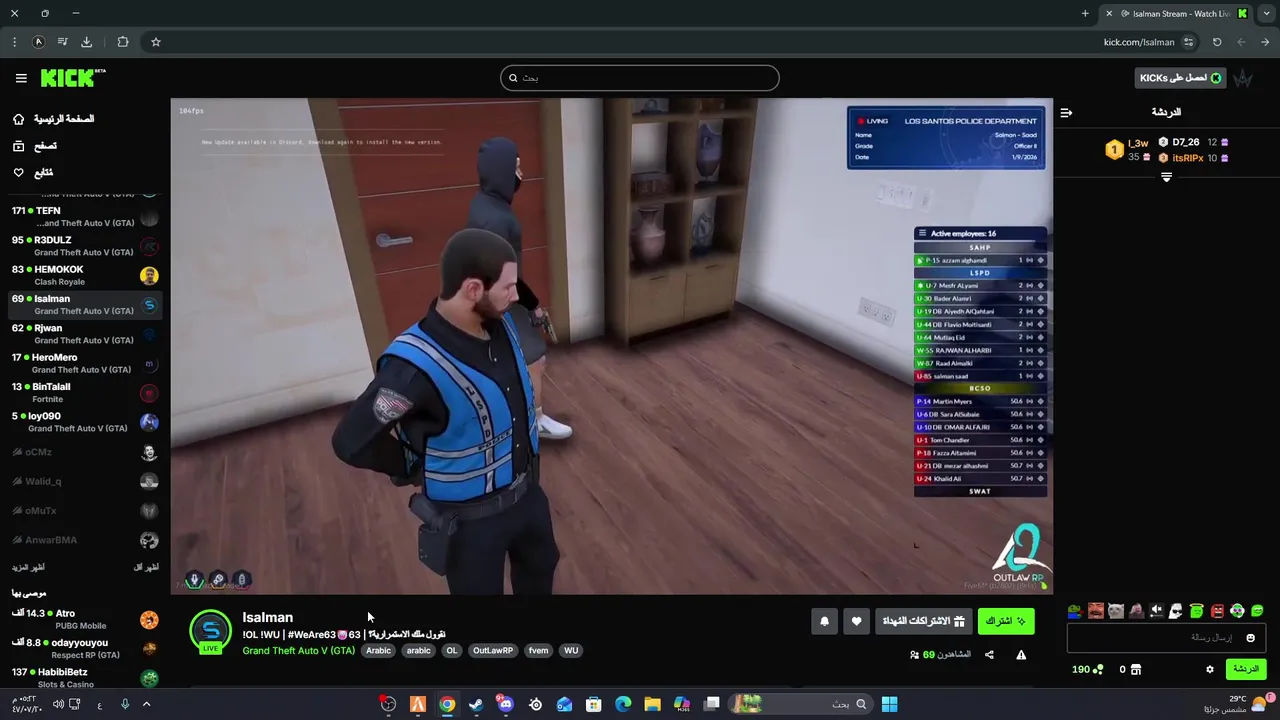Viewport: 1280px width, 720px height.
Task: Click the KICK logo
Action: coord(73,78)
